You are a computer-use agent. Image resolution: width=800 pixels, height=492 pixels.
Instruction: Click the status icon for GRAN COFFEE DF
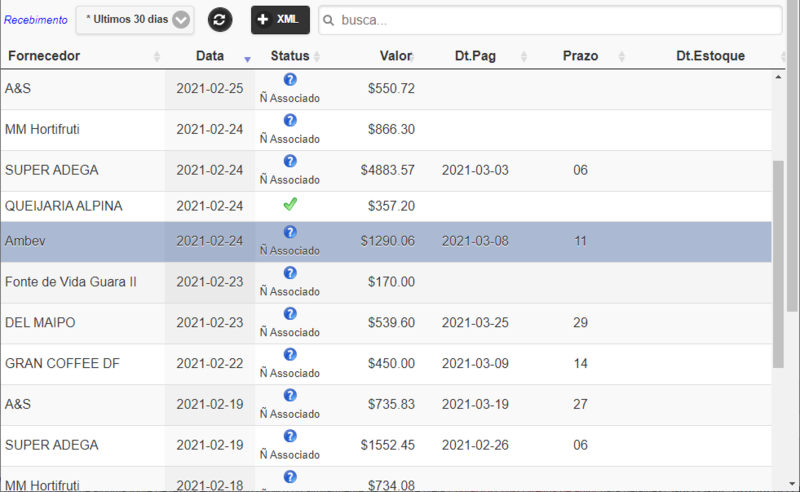point(290,355)
